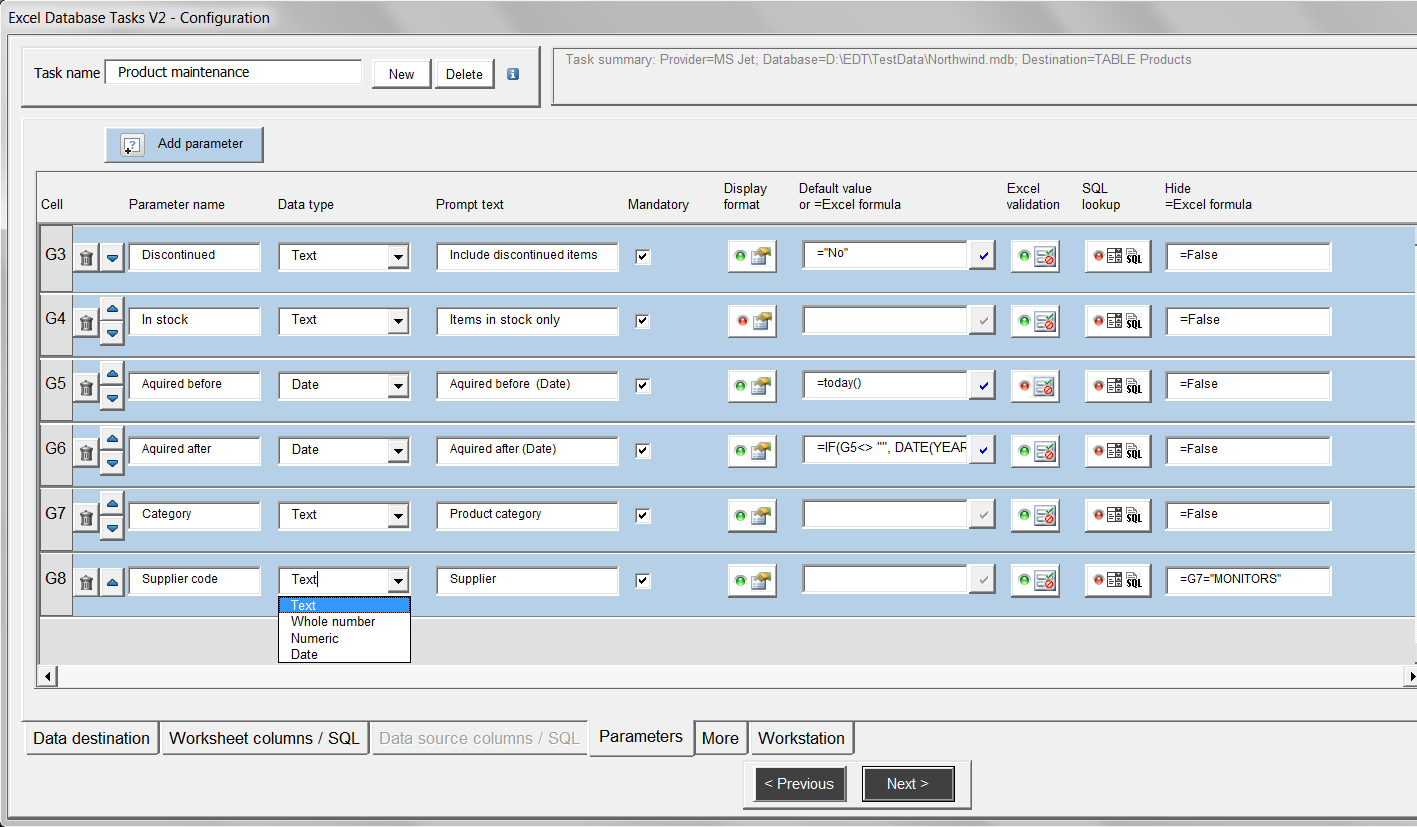Move In stock parameter up
The height and width of the screenshot is (827, 1417).
click(112, 309)
